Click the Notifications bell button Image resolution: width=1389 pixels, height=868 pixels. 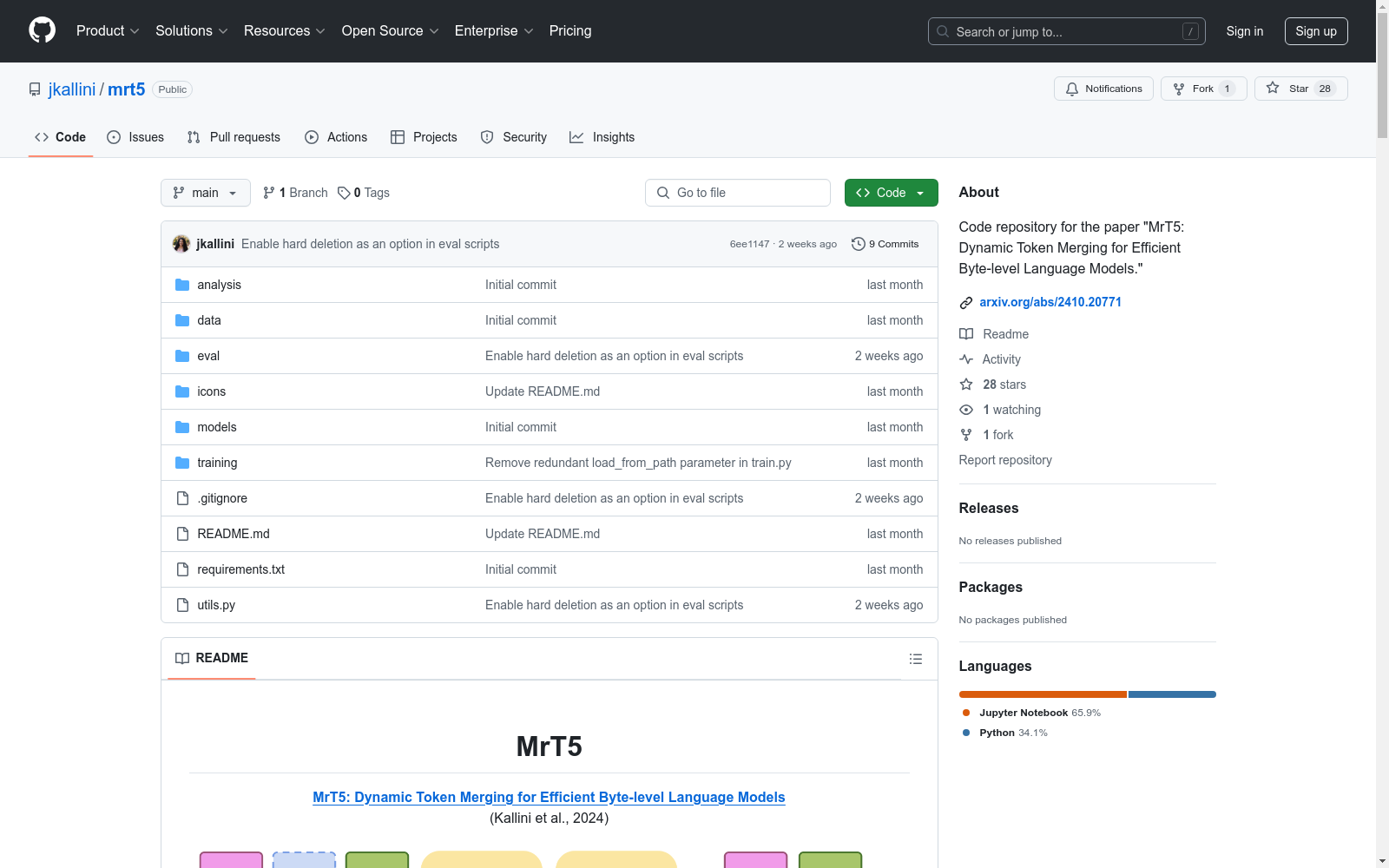1103,89
